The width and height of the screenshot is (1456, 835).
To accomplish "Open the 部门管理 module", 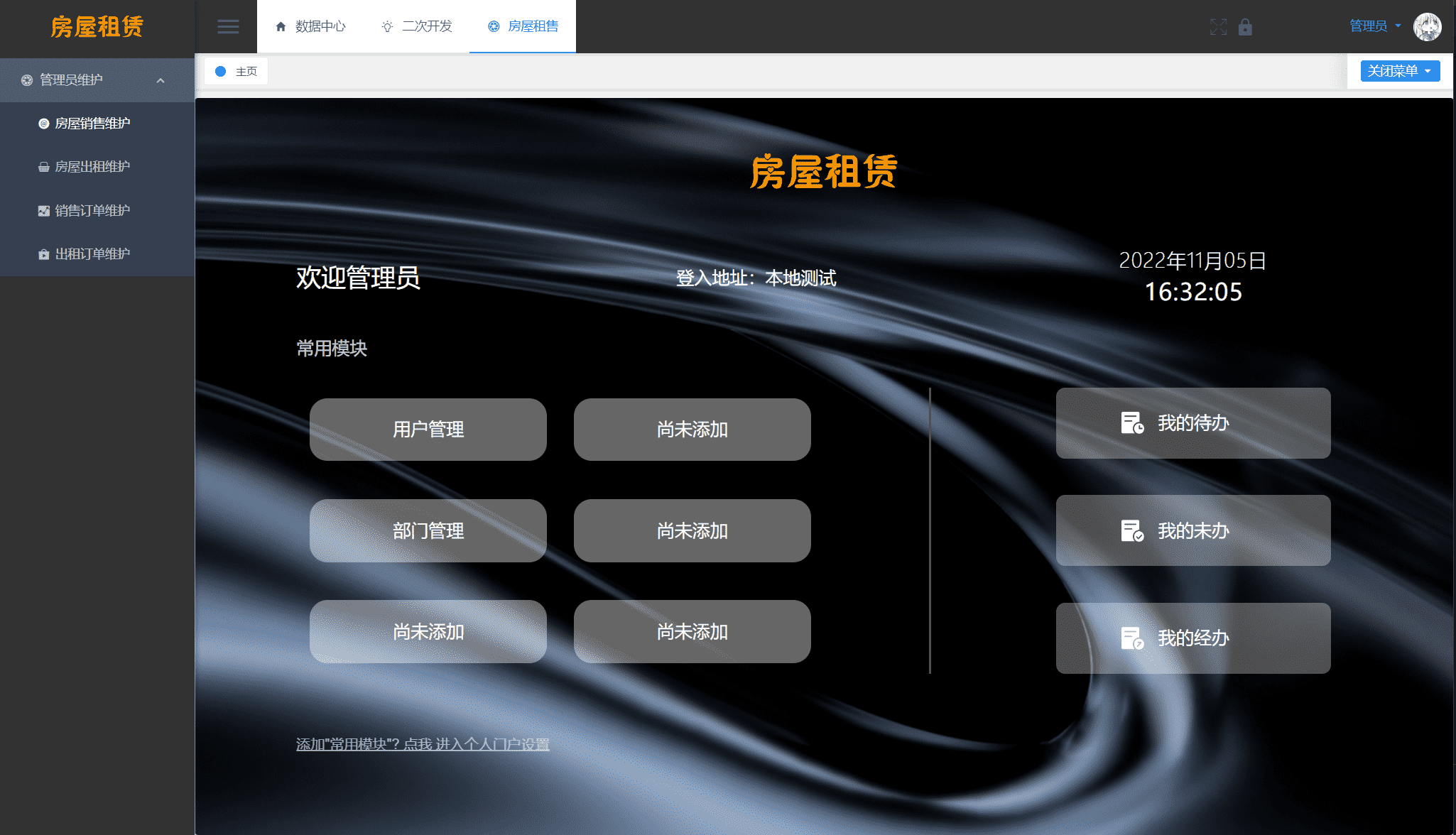I will tap(427, 530).
